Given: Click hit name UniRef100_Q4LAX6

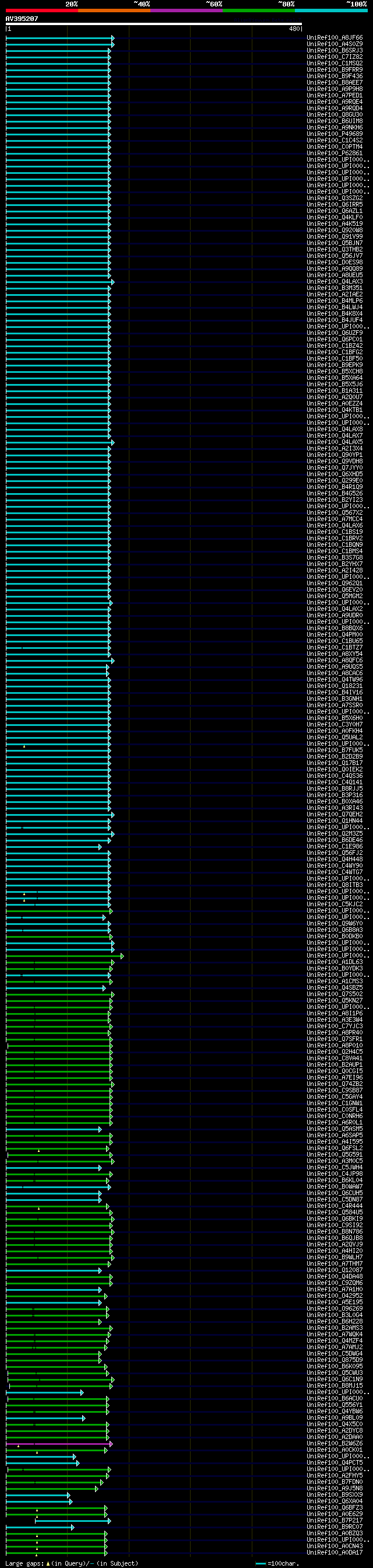Looking at the screenshot, I should pyautogui.click(x=335, y=525).
